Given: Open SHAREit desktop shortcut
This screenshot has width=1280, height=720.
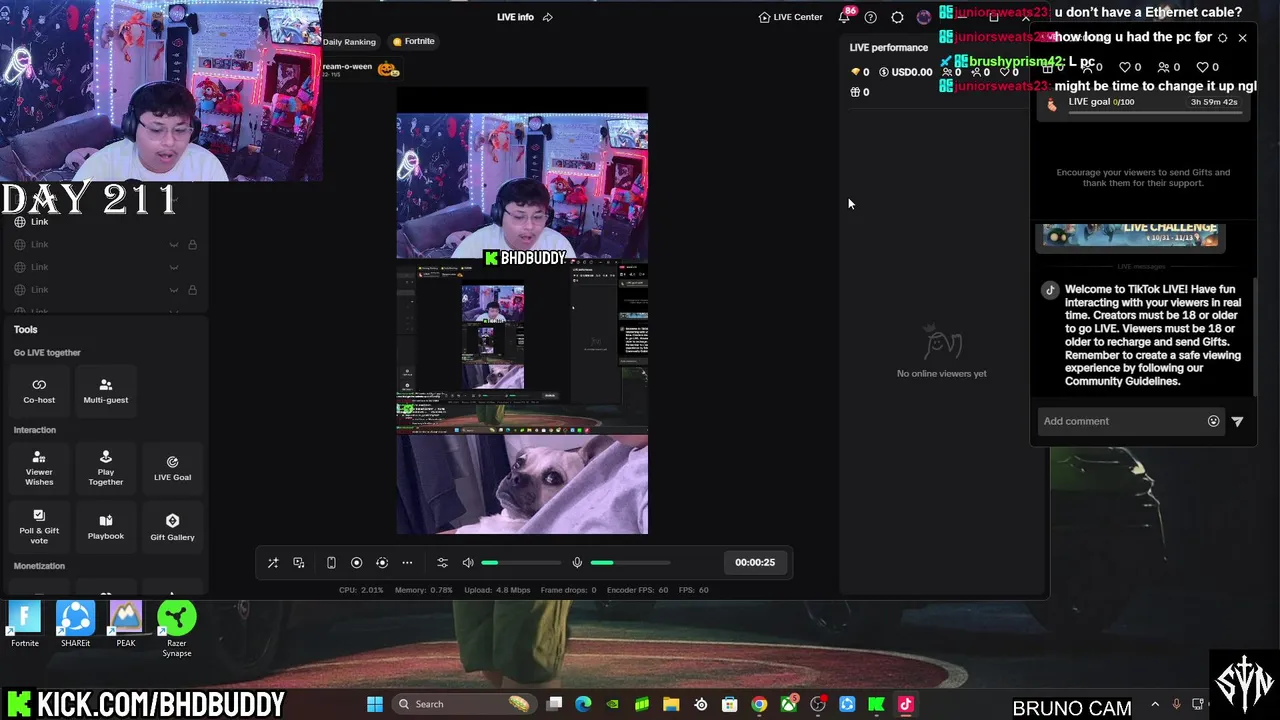Looking at the screenshot, I should (75, 625).
